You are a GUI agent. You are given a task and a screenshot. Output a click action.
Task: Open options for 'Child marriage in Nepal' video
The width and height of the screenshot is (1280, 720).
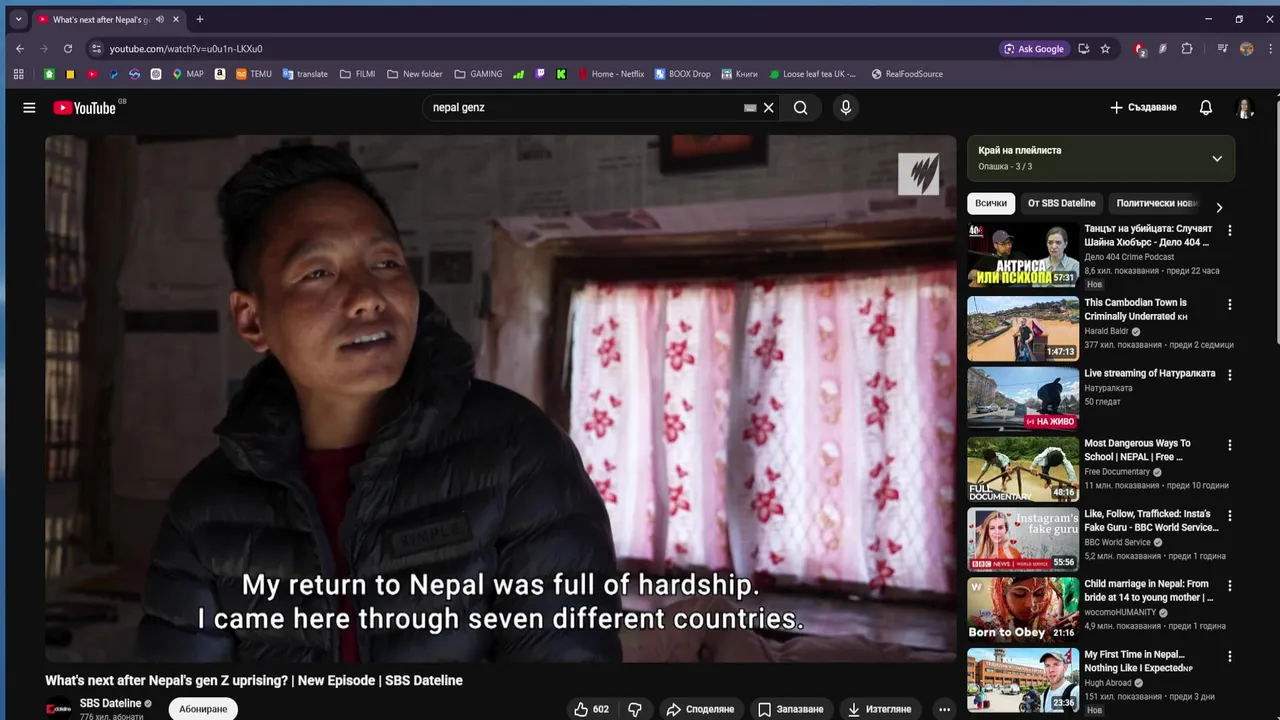tap(1230, 586)
